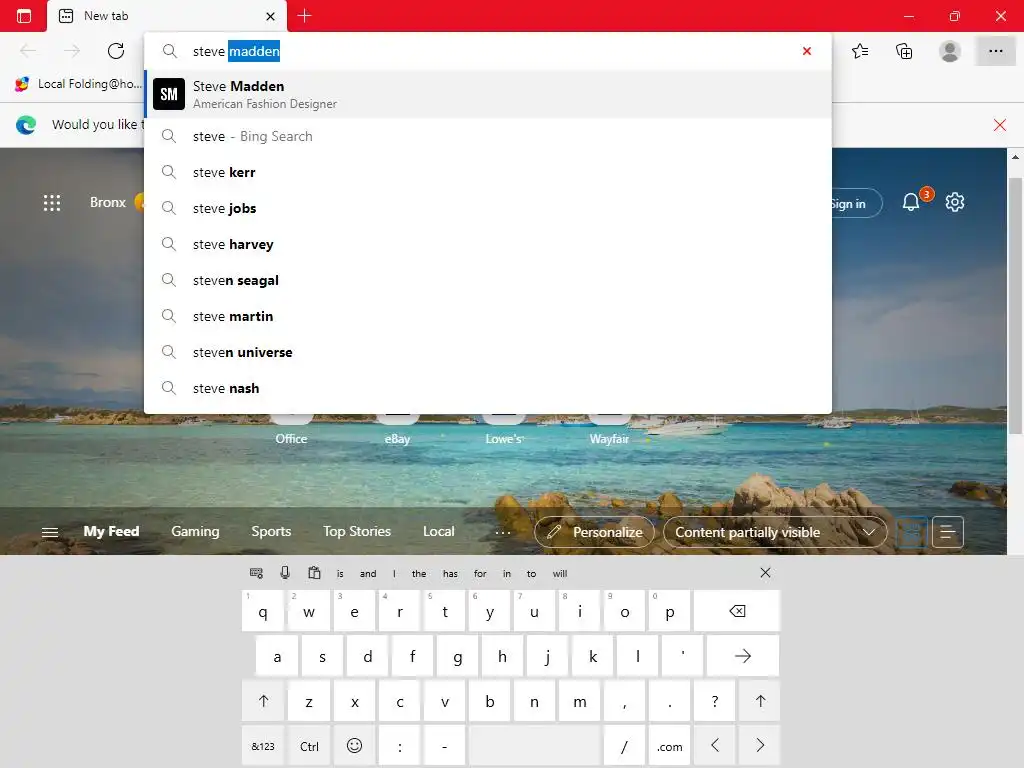Viewport: 1024px width, 768px height.
Task: Tap the right Shift key
Action: tap(760, 701)
